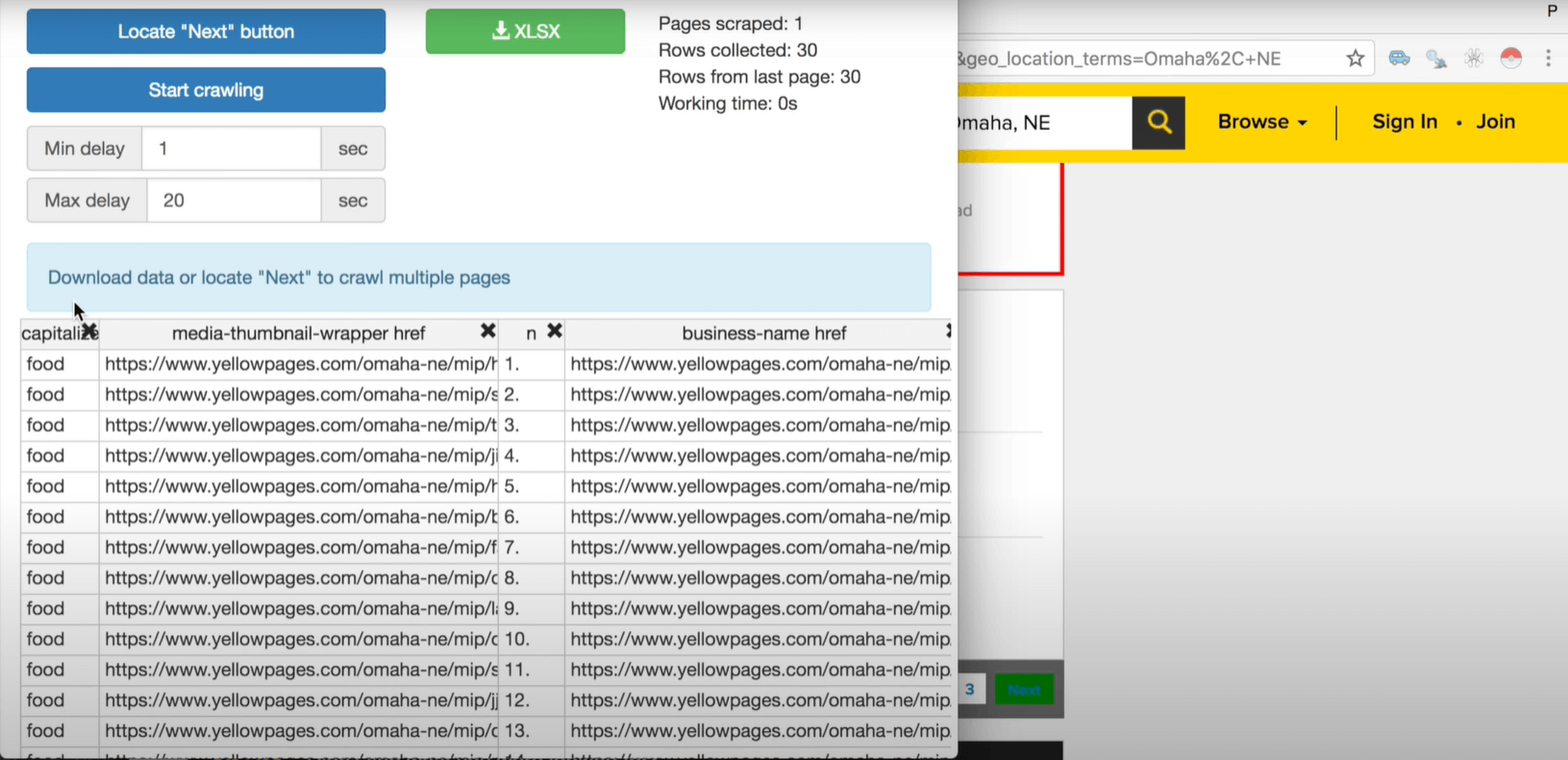Select the row 12 business-name URL cell
Image resolution: width=1568 pixels, height=760 pixels.
pyautogui.click(x=759, y=700)
